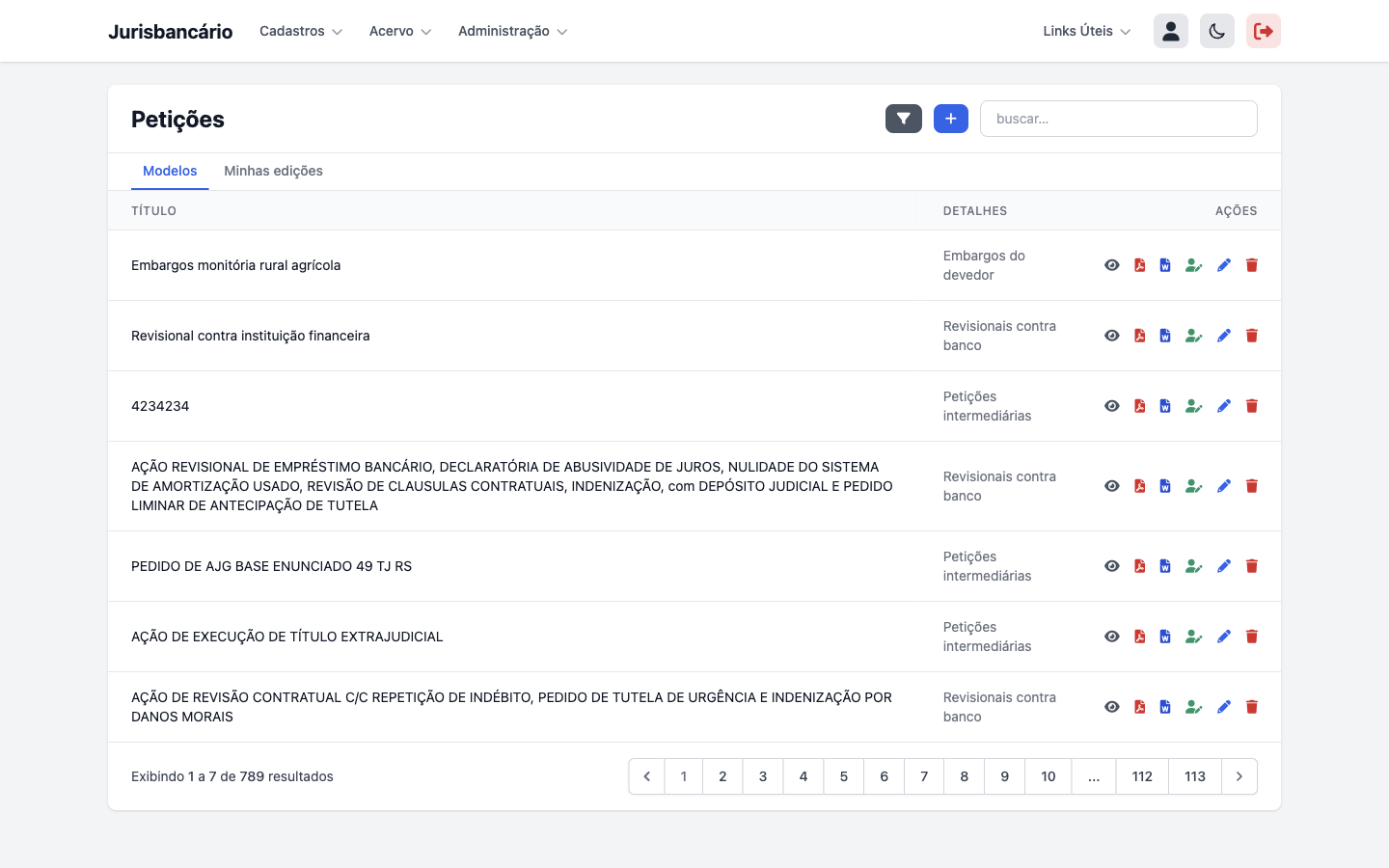Click the Jurisbancário logo link

pos(170,31)
